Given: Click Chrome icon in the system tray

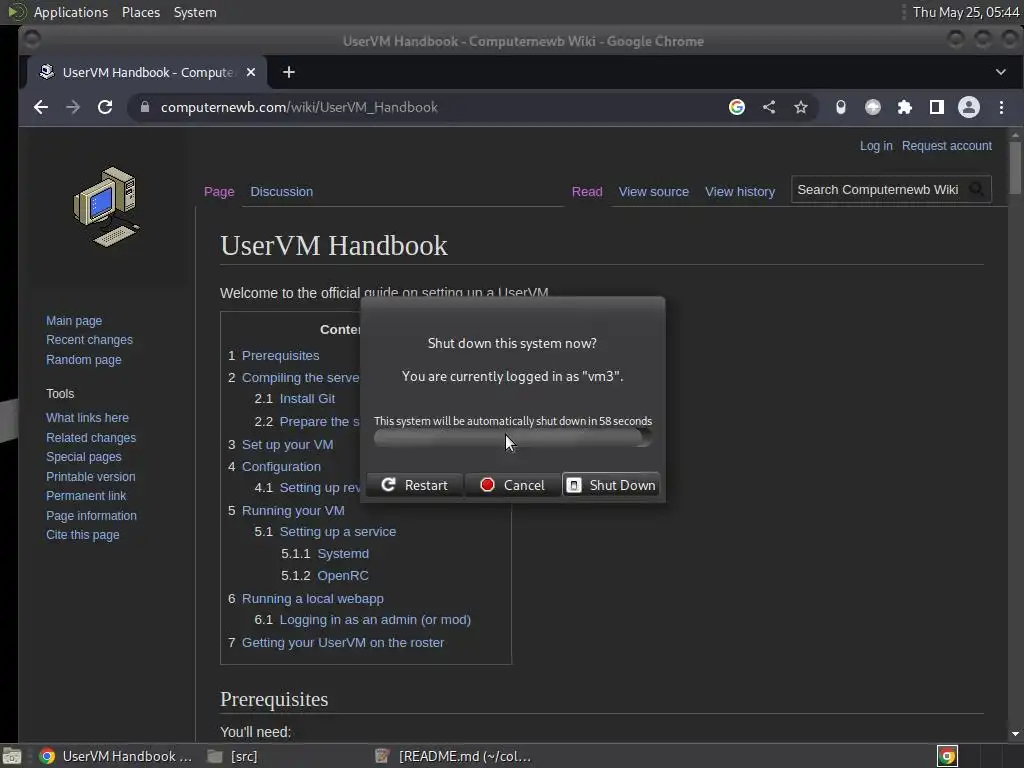Looking at the screenshot, I should (x=947, y=756).
